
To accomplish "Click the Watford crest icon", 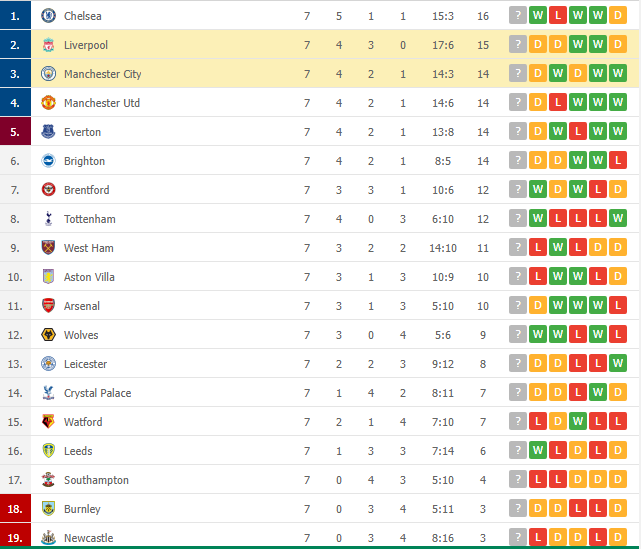I will click(48, 421).
